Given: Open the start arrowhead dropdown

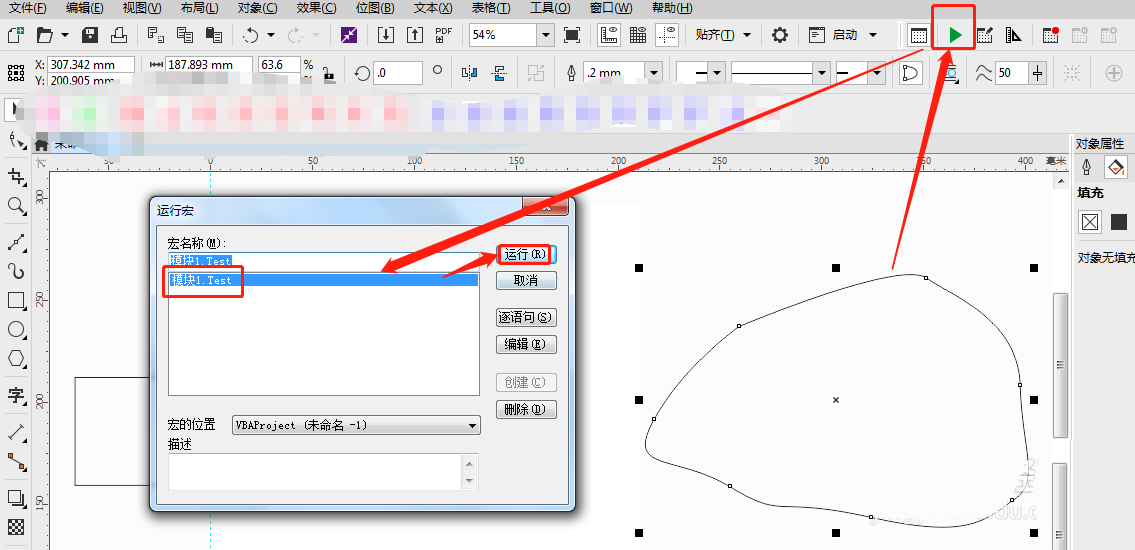Looking at the screenshot, I should tap(717, 72).
